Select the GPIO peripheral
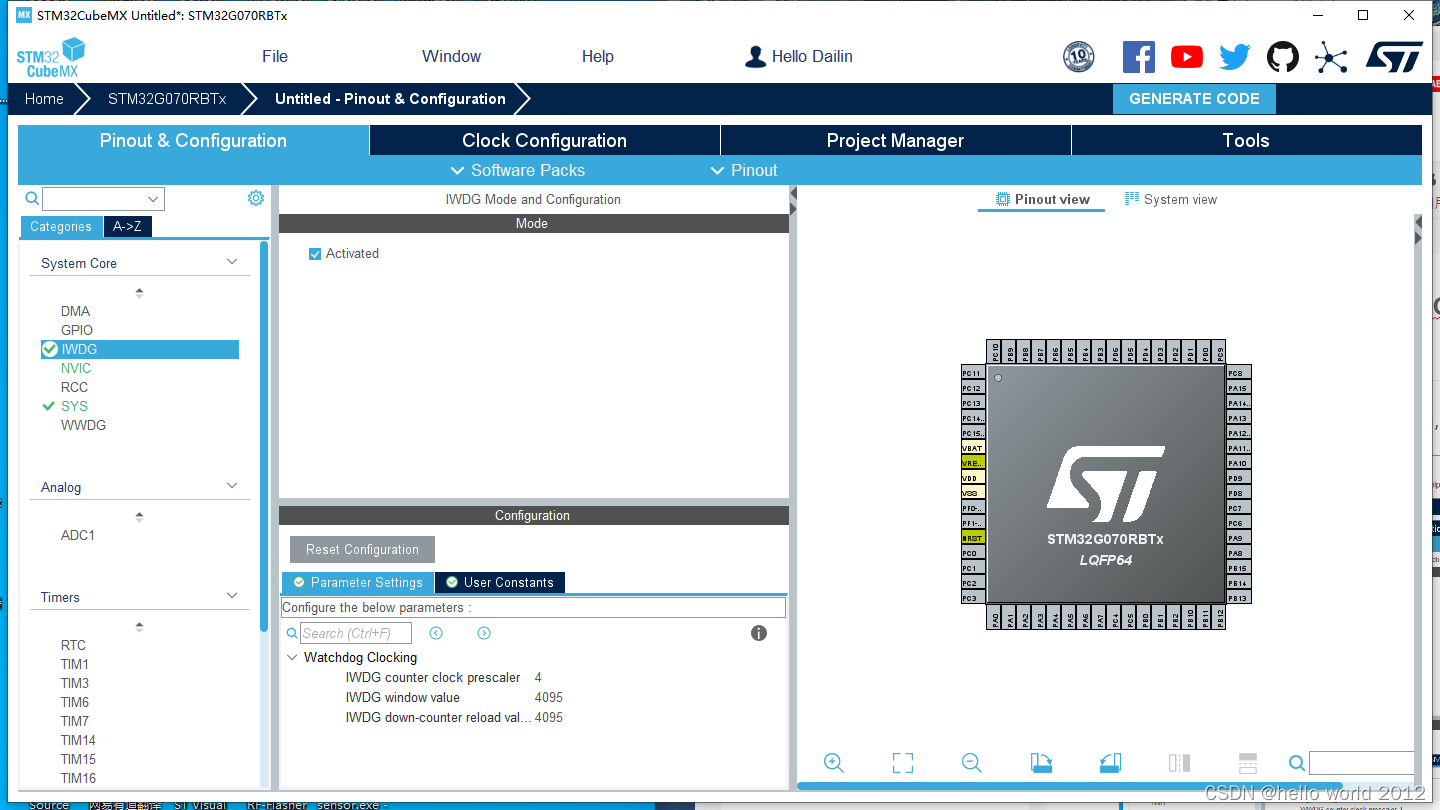The height and width of the screenshot is (810, 1440). coord(77,330)
